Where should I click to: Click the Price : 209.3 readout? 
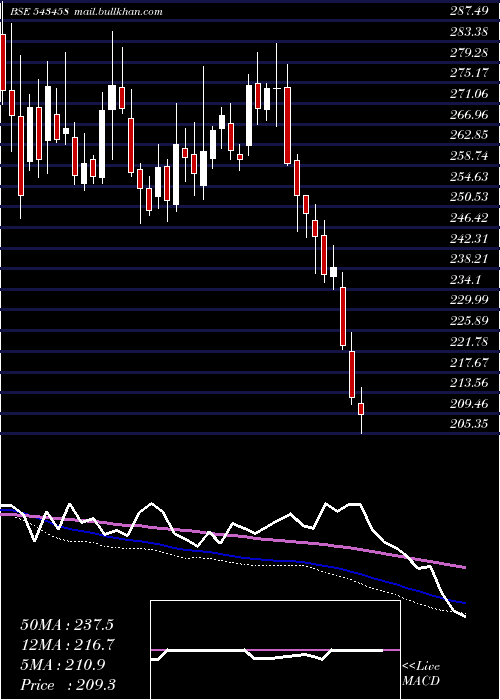68,685
